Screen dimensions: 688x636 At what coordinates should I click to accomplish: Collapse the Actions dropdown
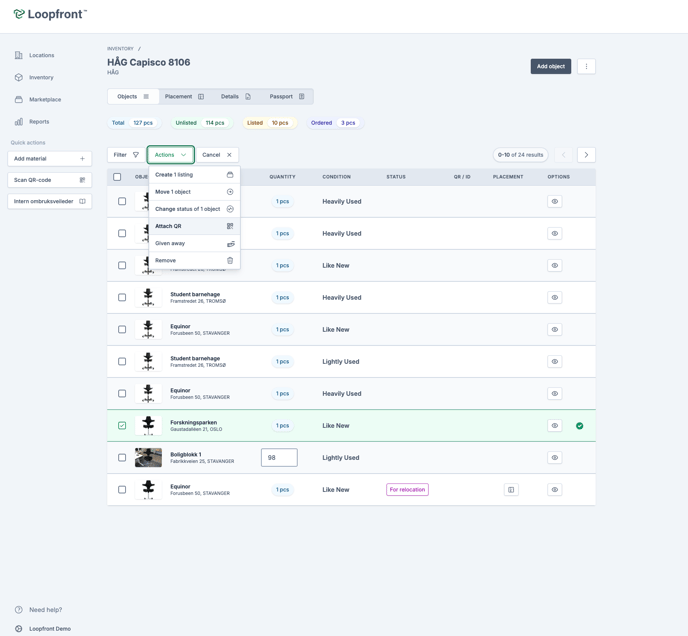[x=171, y=155]
